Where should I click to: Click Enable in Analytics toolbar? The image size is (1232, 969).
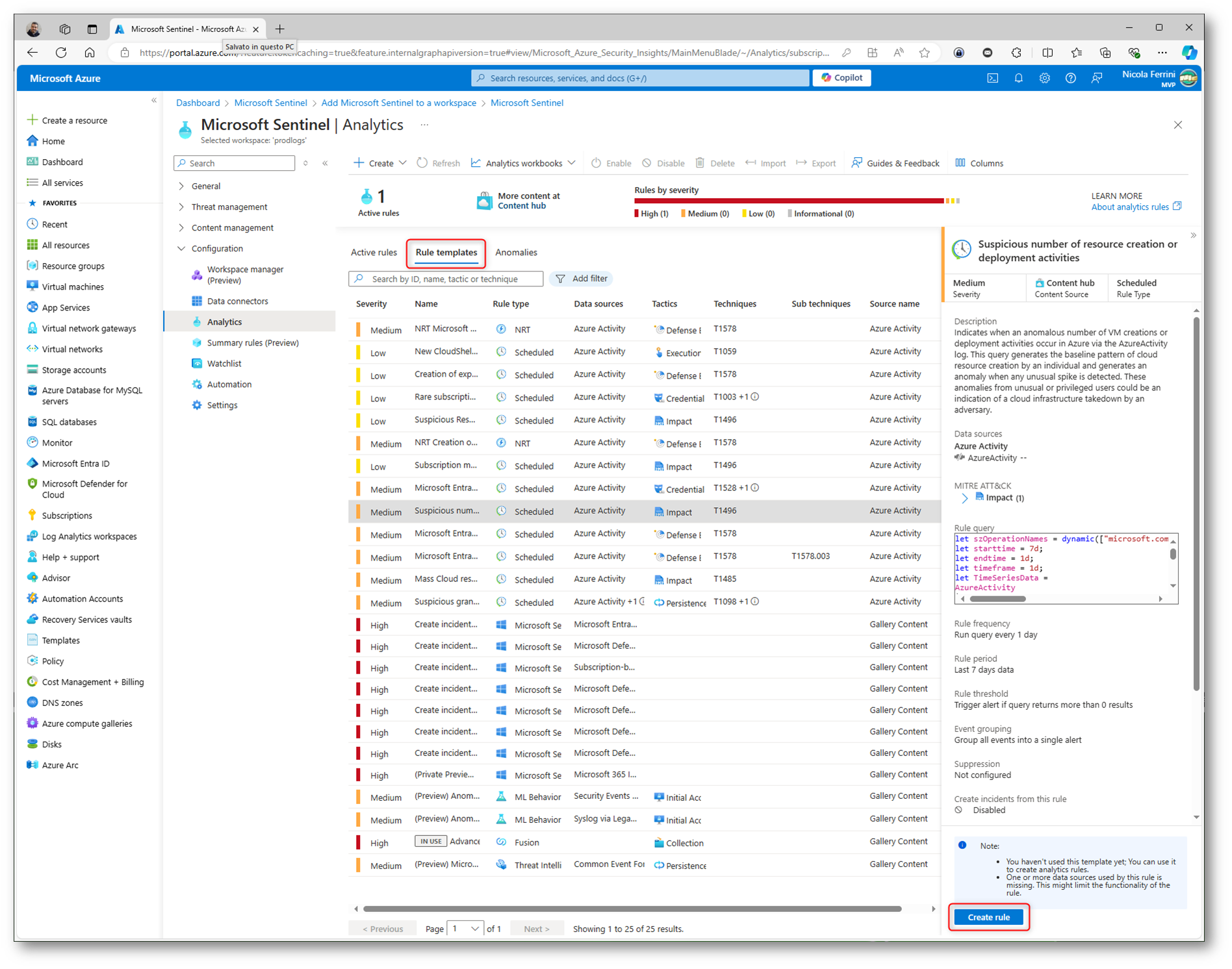pyautogui.click(x=611, y=163)
